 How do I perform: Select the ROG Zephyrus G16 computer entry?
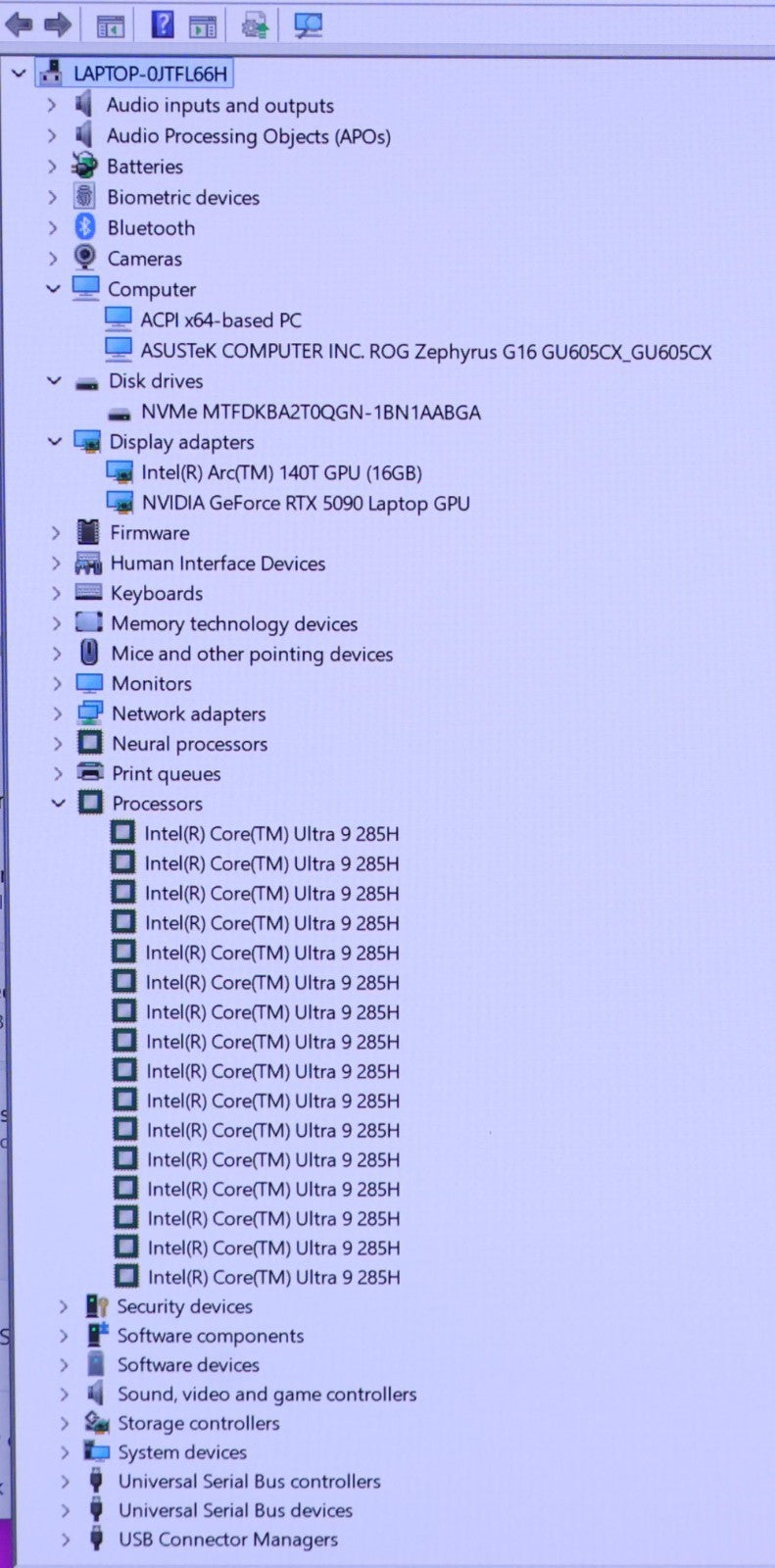[425, 352]
